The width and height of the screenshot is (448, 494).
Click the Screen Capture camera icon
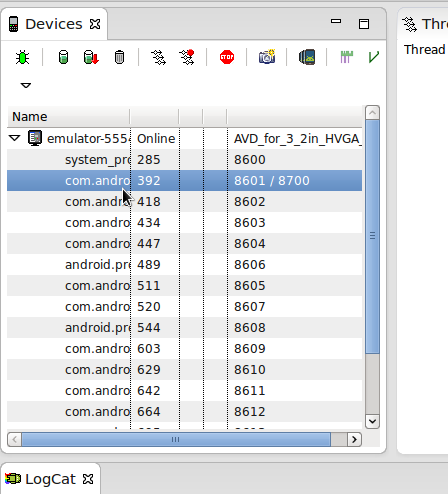pos(267,57)
